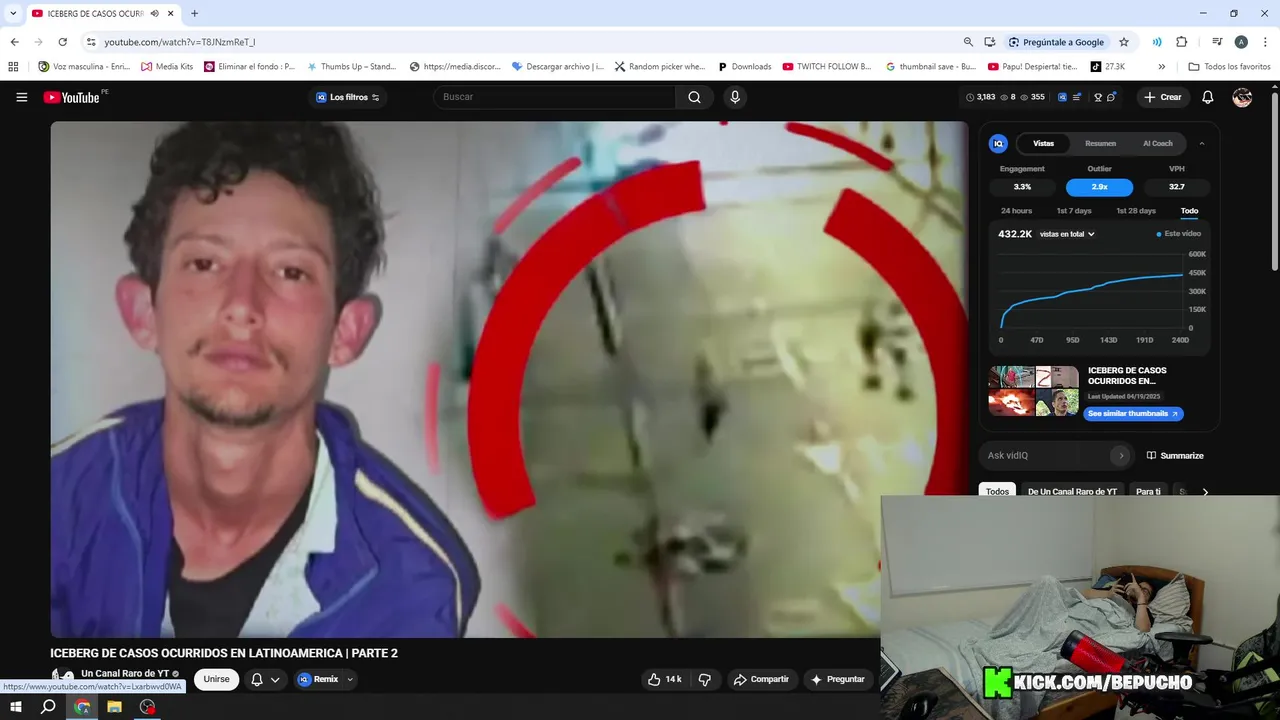1280x720 pixels.
Task: Open the TikTok 27.3K bookmark
Action: point(1108,66)
